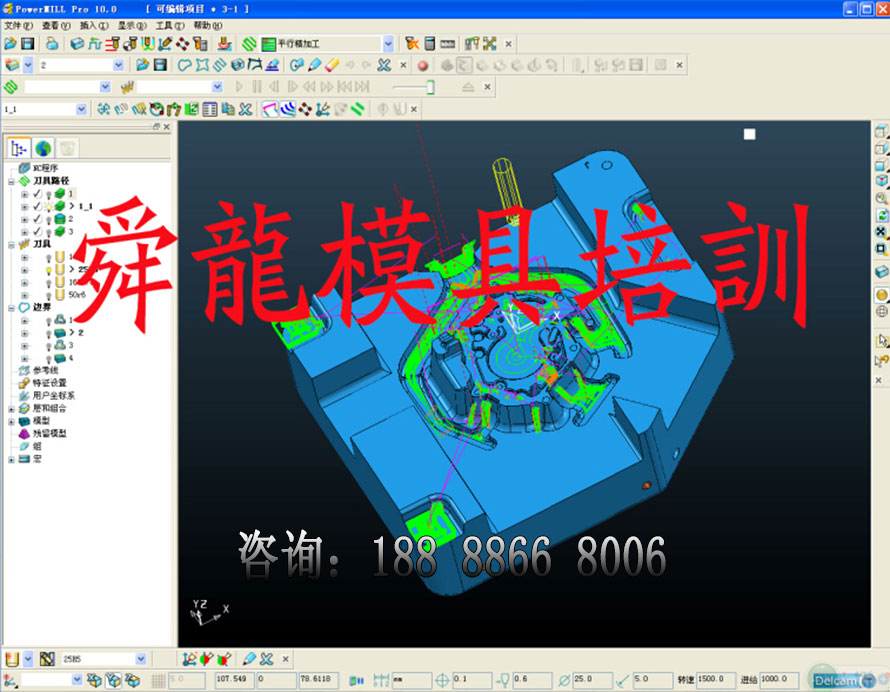Screen dimensions: 890x692
Task: Open the 插入 menu
Action: pyautogui.click(x=94, y=25)
